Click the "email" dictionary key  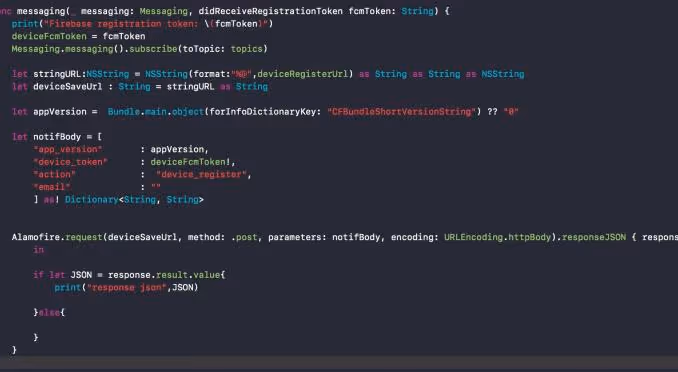(x=52, y=187)
